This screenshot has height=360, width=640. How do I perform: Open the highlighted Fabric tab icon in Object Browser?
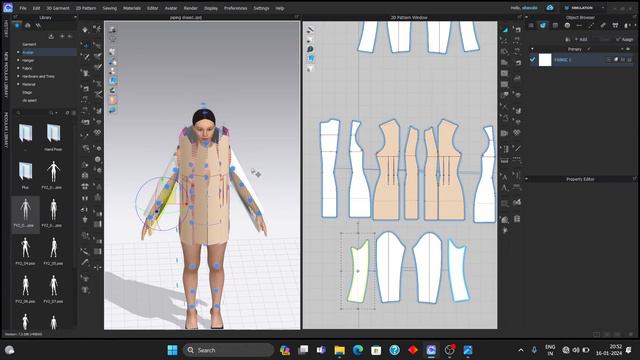pos(543,25)
